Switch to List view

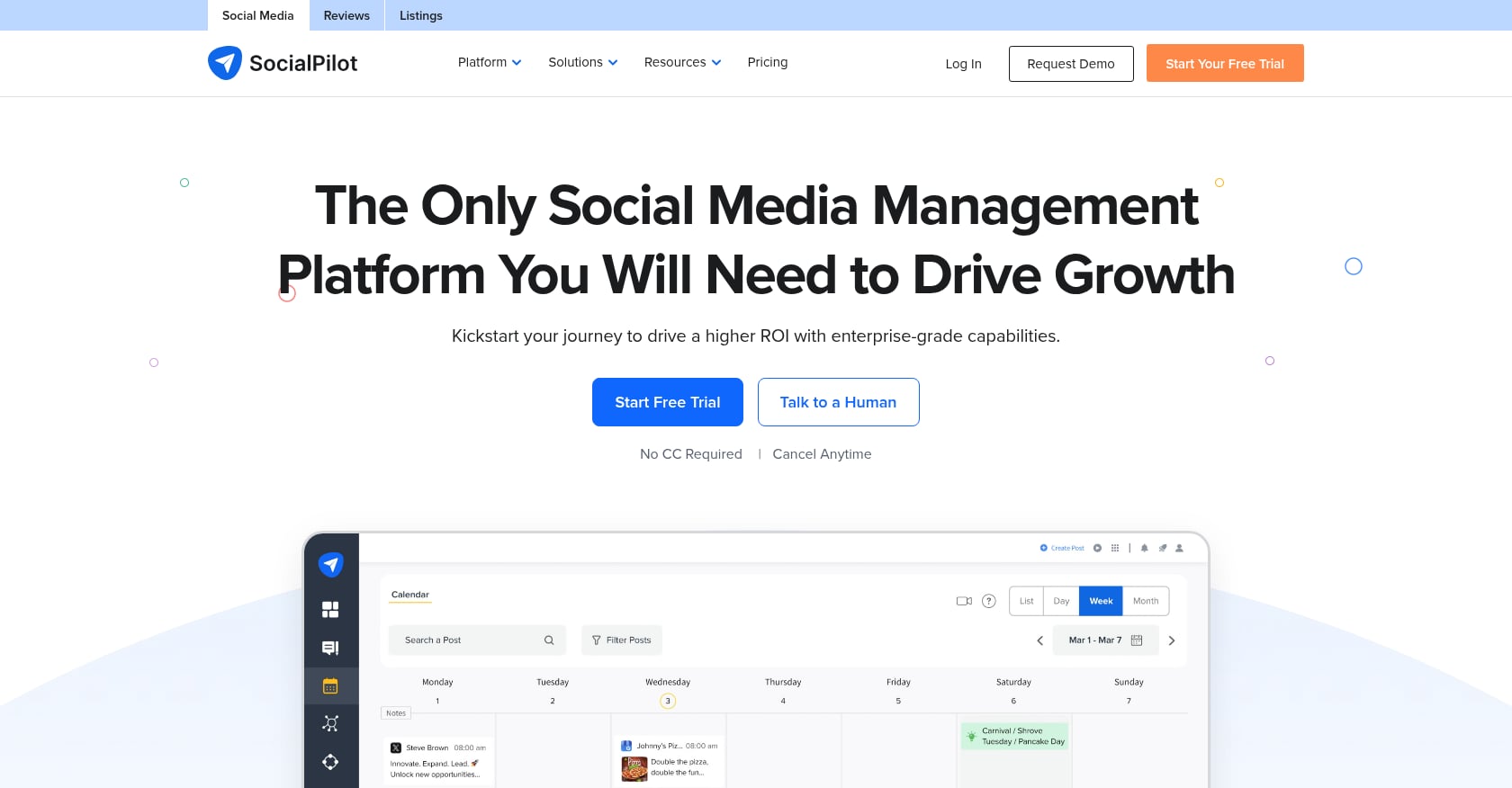1027,601
